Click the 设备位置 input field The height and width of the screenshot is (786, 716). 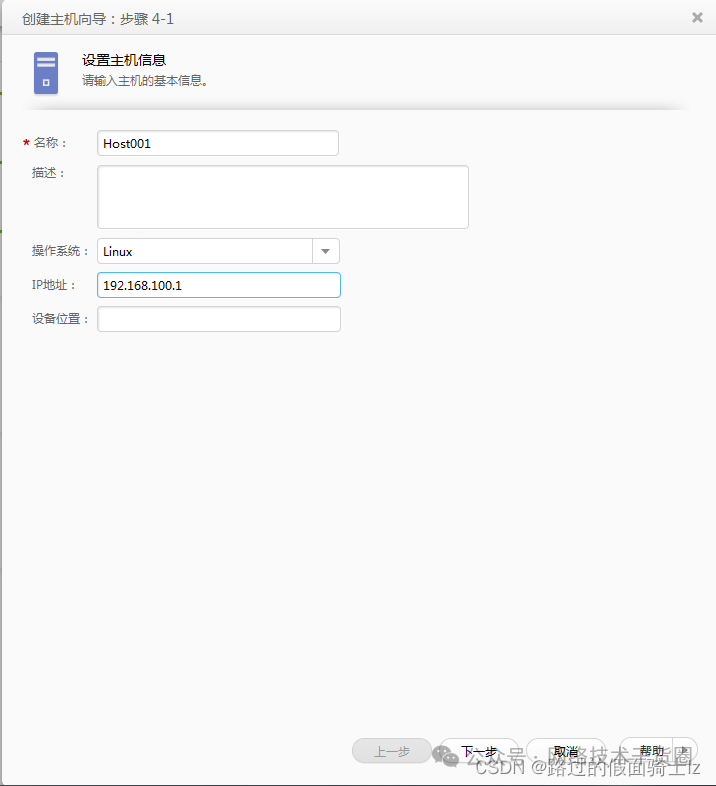(219, 319)
